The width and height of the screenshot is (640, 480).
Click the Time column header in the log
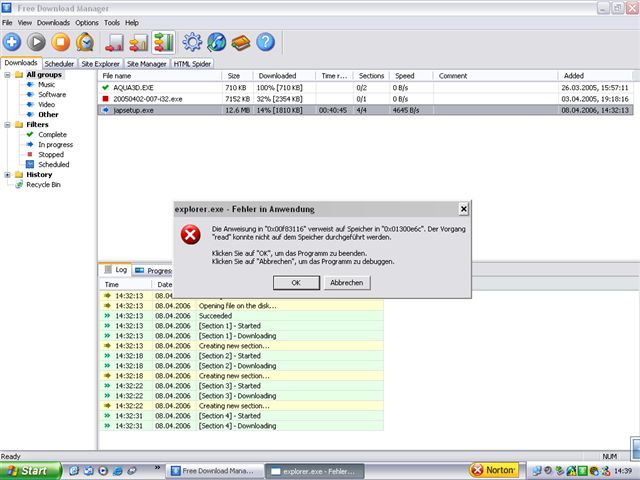(125, 284)
